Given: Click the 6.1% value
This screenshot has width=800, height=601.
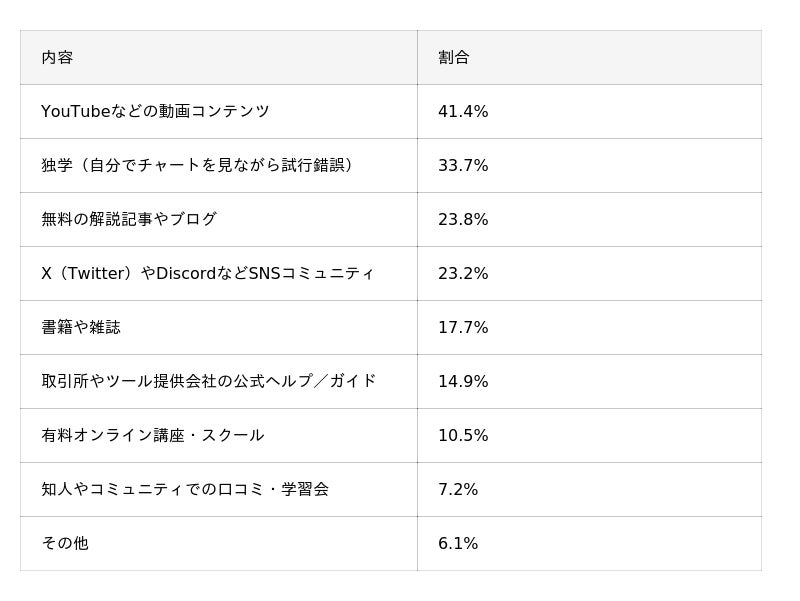Looking at the screenshot, I should [x=458, y=544].
